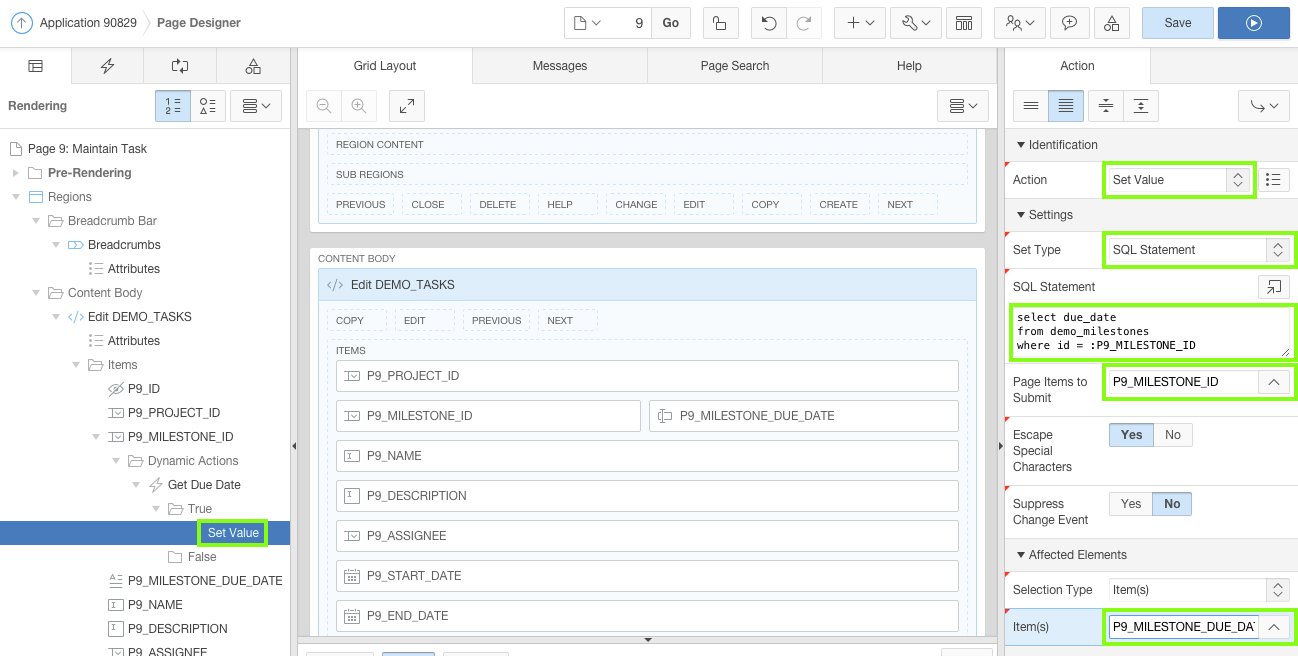The width and height of the screenshot is (1298, 656).
Task: Redo the last change
Action: pos(802,23)
